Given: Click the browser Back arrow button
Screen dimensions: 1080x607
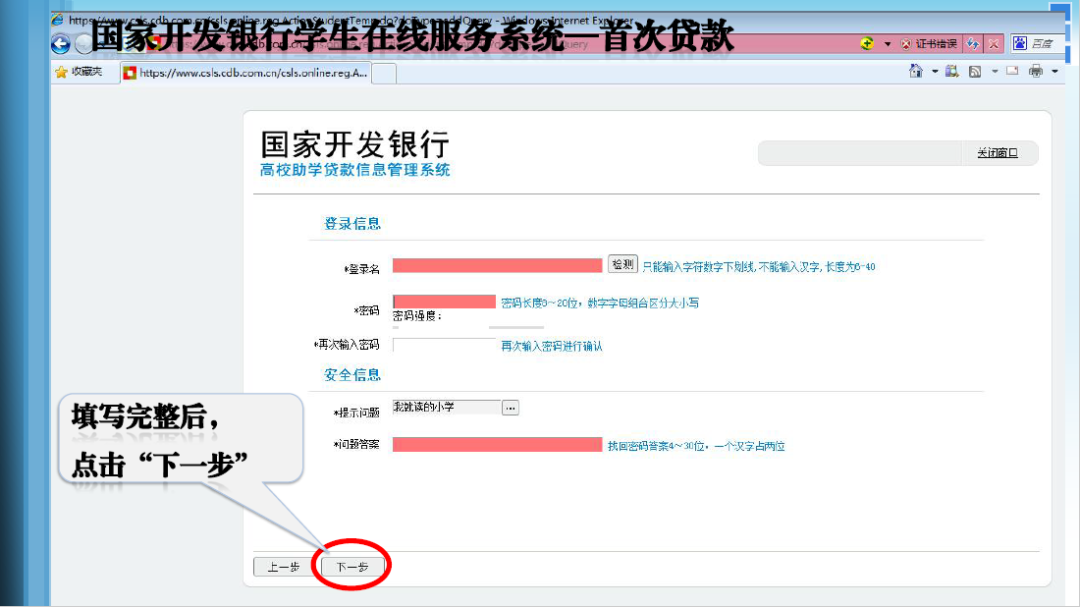Looking at the screenshot, I should click(61, 45).
